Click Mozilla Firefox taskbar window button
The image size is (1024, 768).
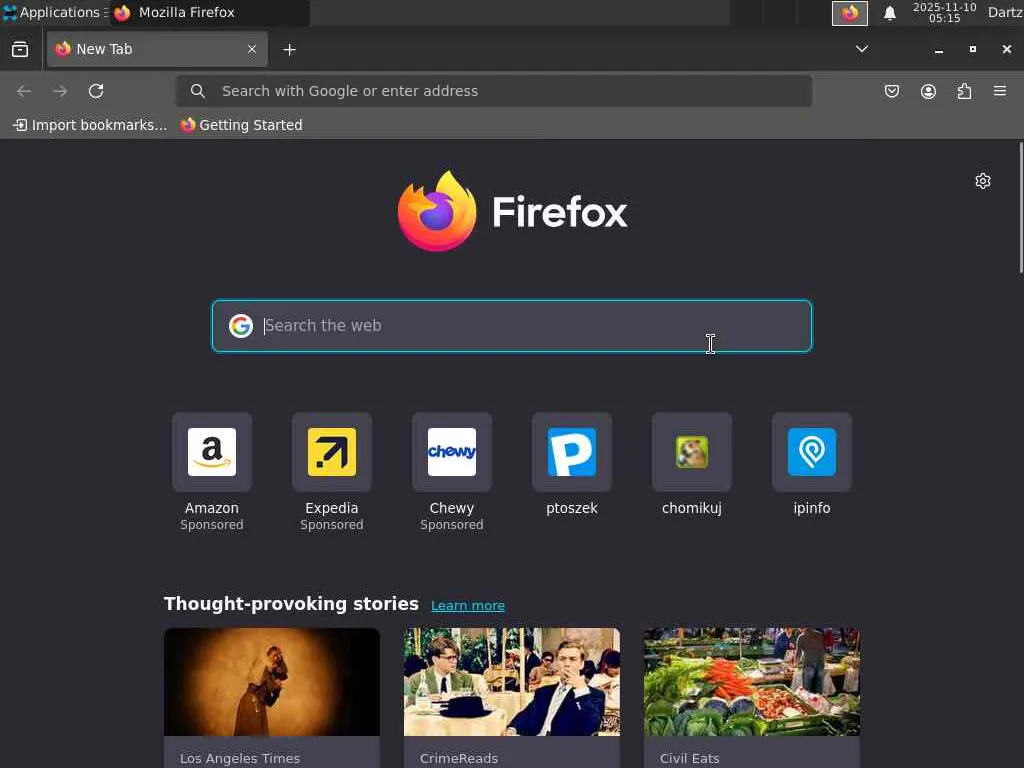pyautogui.click(x=210, y=12)
